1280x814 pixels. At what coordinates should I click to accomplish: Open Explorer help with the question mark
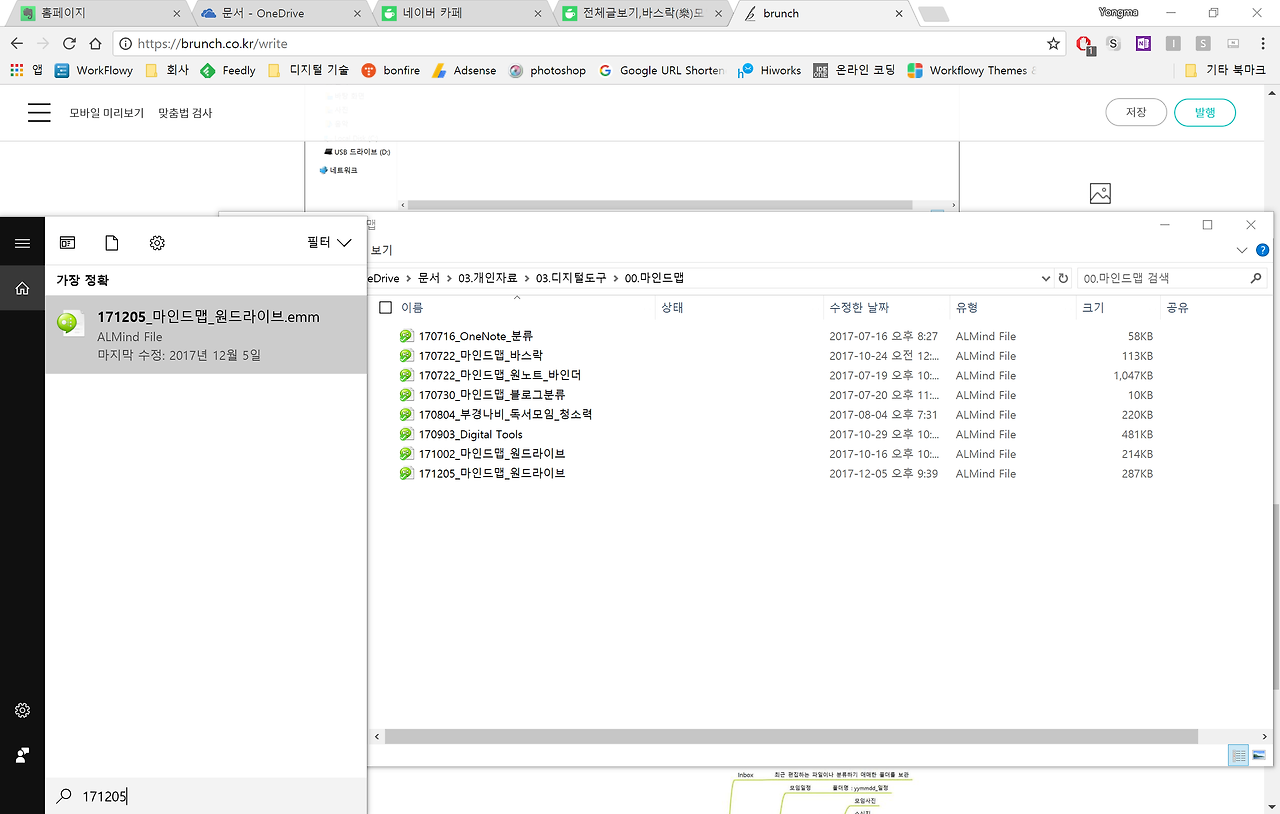click(x=1263, y=250)
